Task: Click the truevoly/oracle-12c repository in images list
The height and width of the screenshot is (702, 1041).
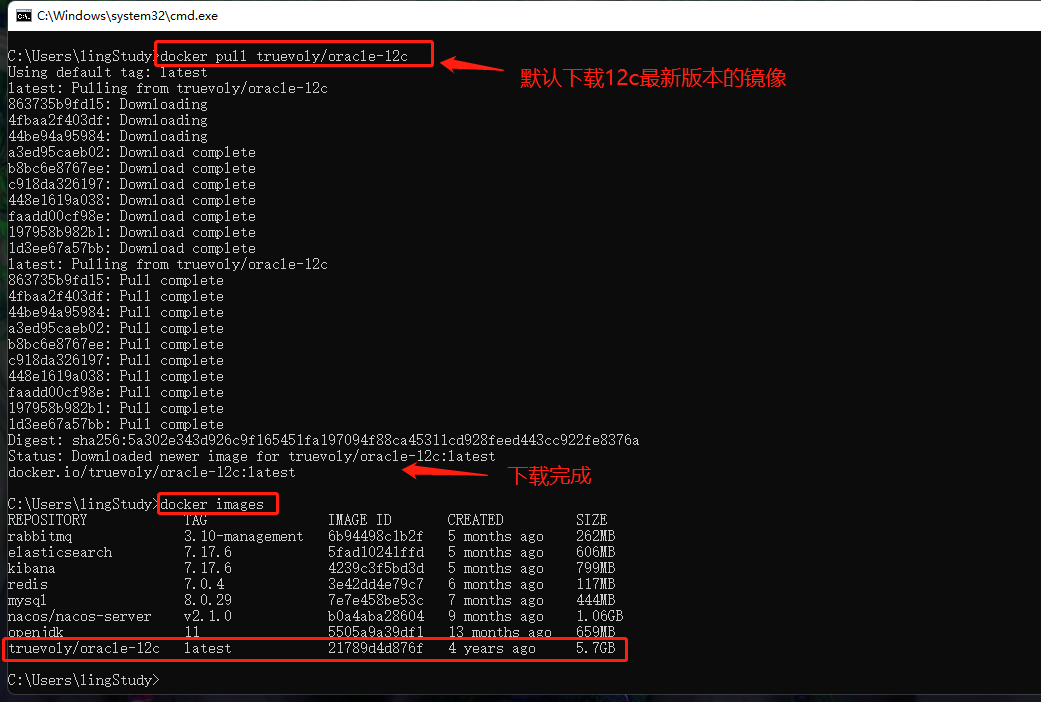Action: (84, 648)
